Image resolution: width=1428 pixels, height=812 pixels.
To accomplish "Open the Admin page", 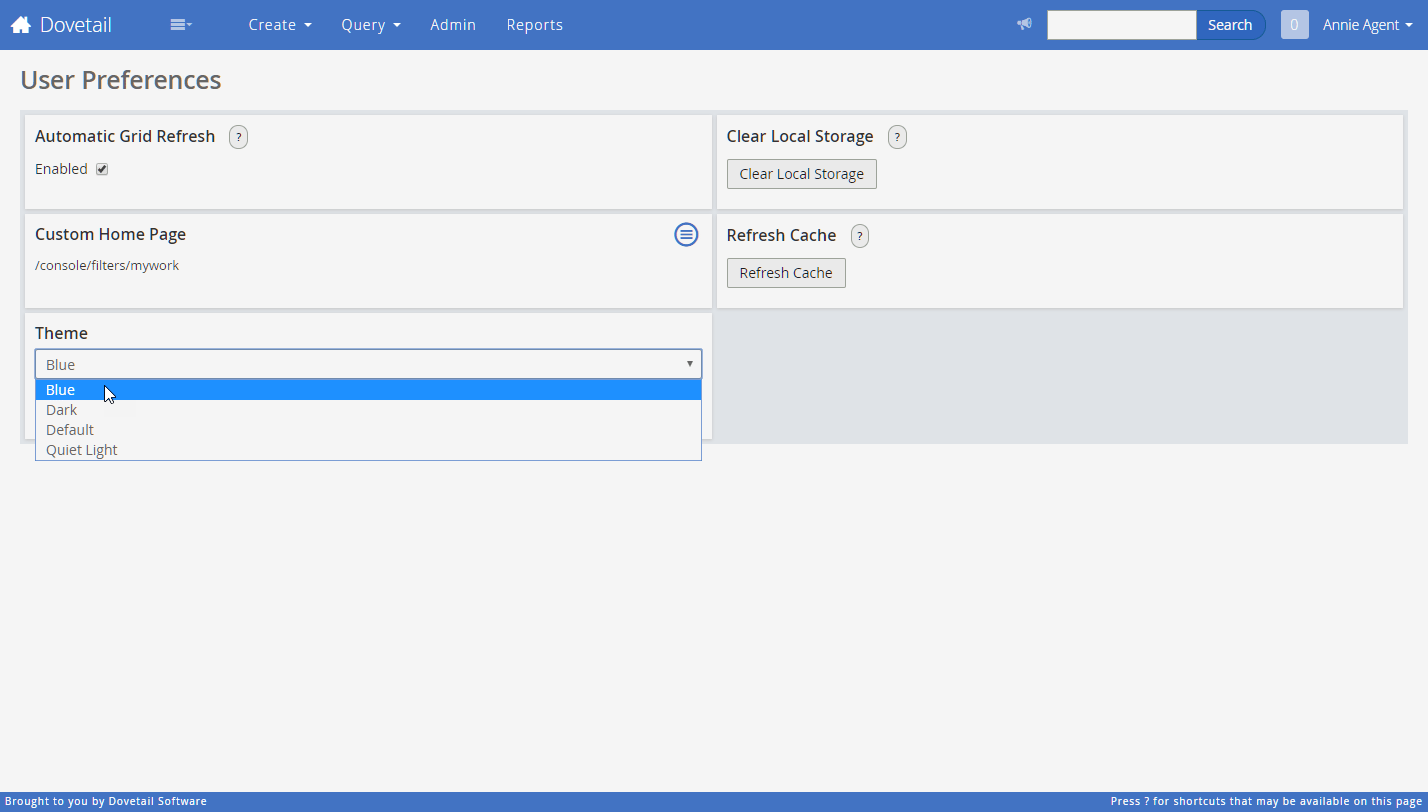I will tap(453, 25).
